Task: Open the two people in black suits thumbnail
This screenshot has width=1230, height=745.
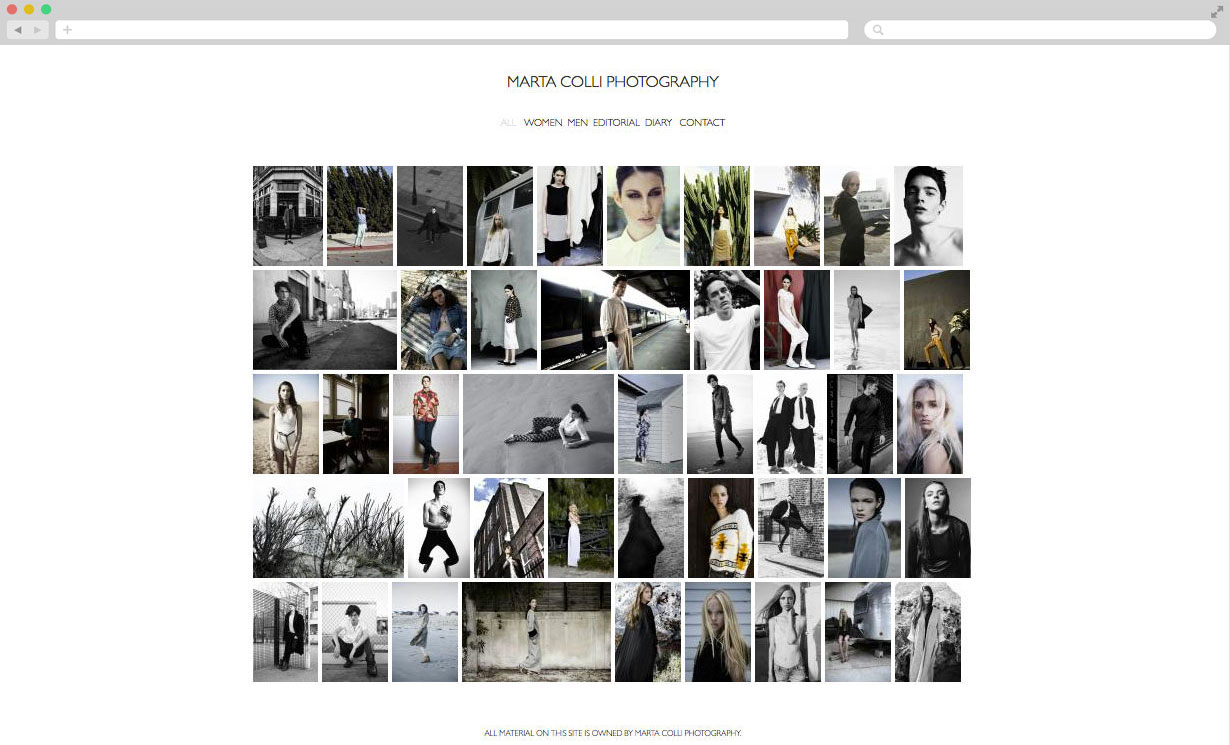Action: click(790, 424)
